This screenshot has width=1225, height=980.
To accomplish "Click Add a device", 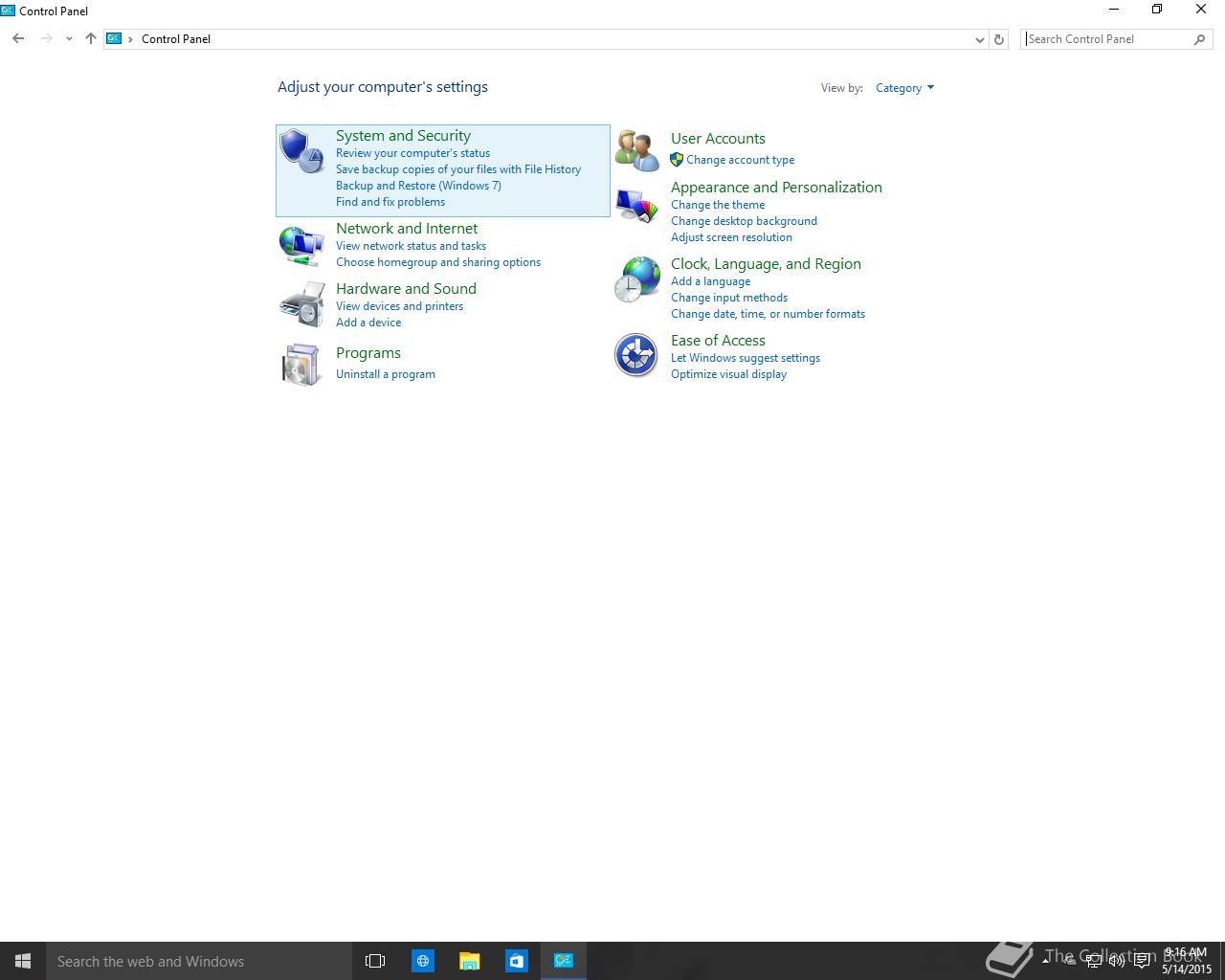I will pyautogui.click(x=368, y=323).
